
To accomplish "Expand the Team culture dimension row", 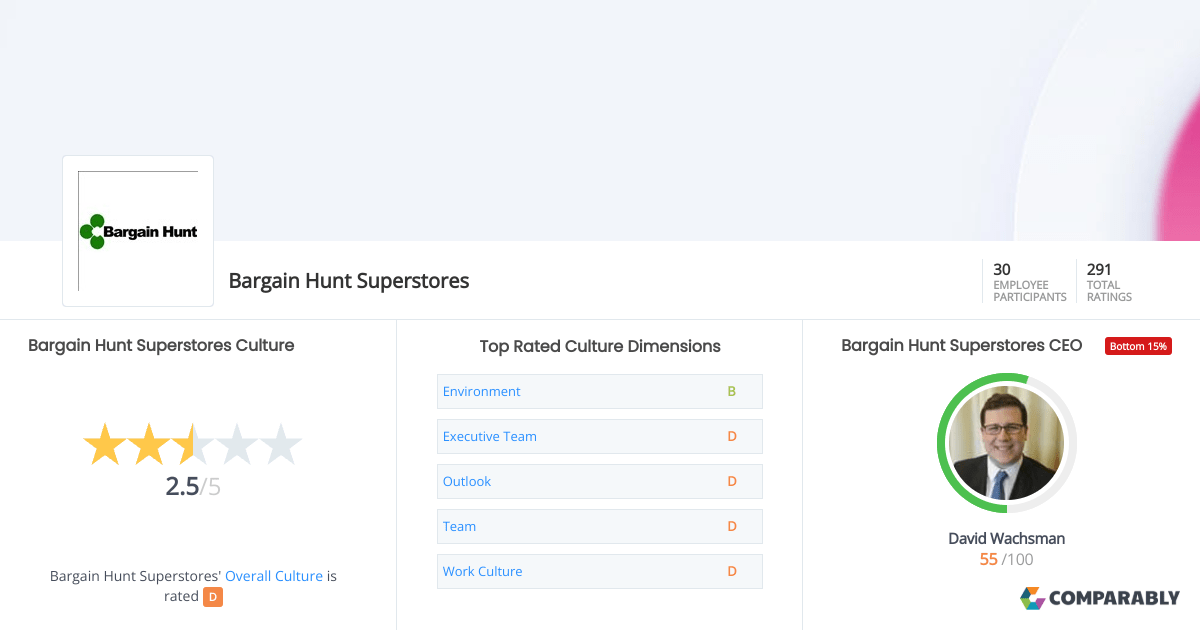I will 459,526.
